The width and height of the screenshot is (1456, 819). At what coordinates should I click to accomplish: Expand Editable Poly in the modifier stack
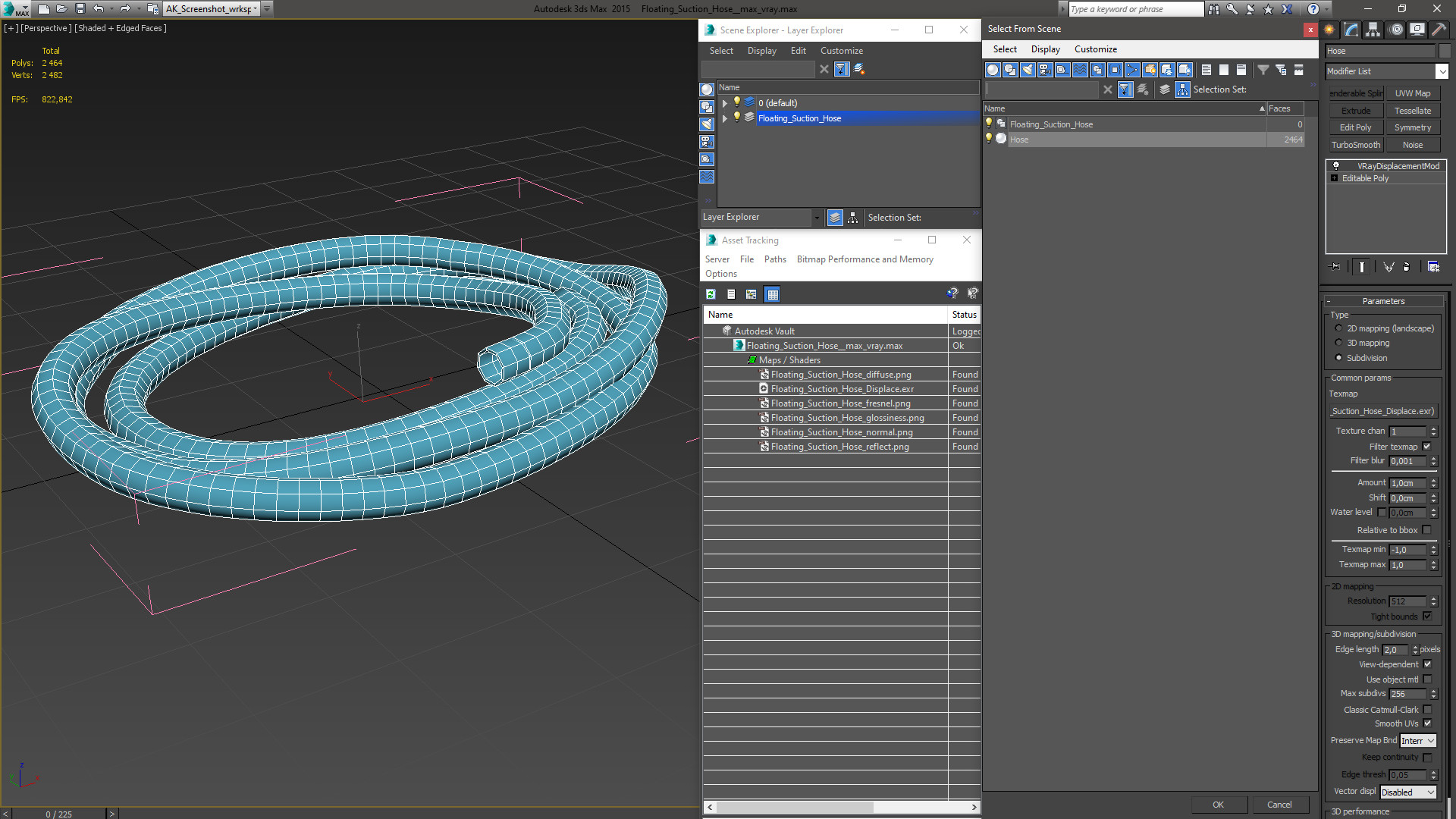(x=1335, y=178)
